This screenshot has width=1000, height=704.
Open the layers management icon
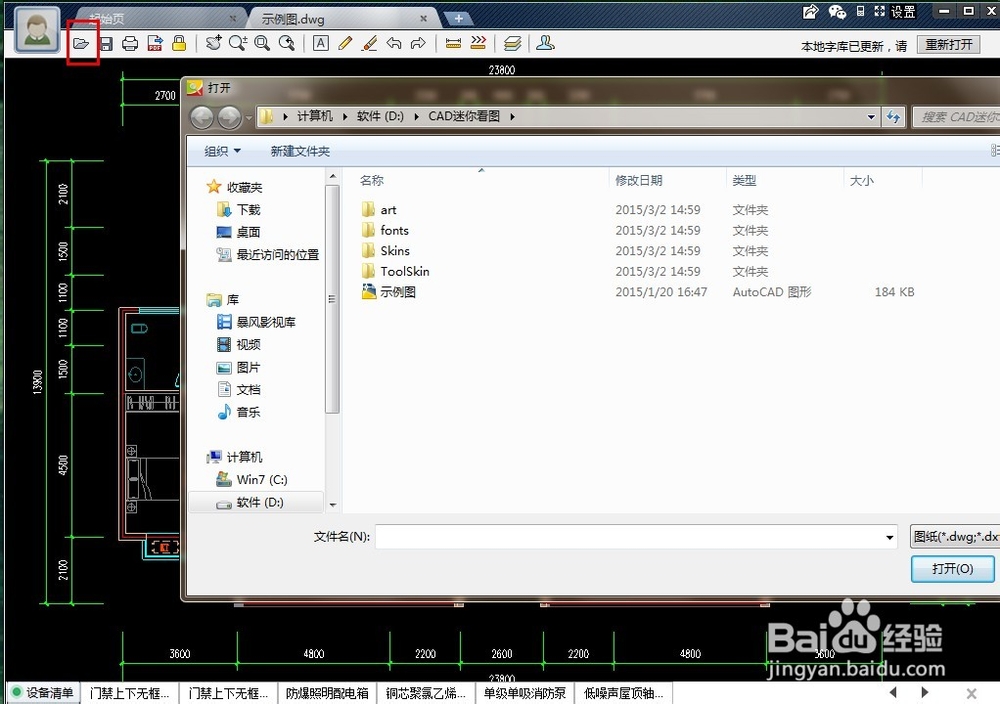[x=513, y=43]
